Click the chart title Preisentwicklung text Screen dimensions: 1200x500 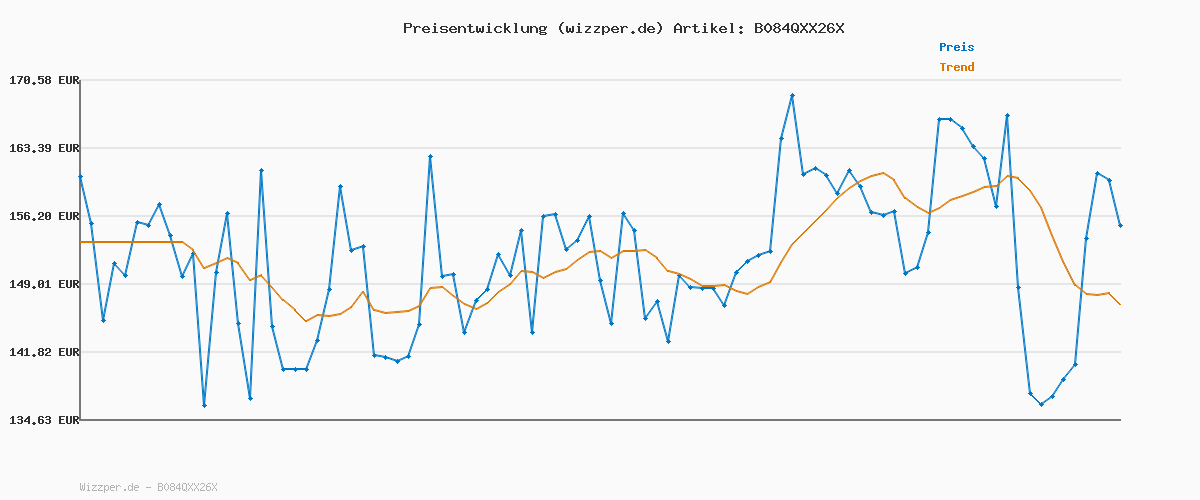pos(473,28)
